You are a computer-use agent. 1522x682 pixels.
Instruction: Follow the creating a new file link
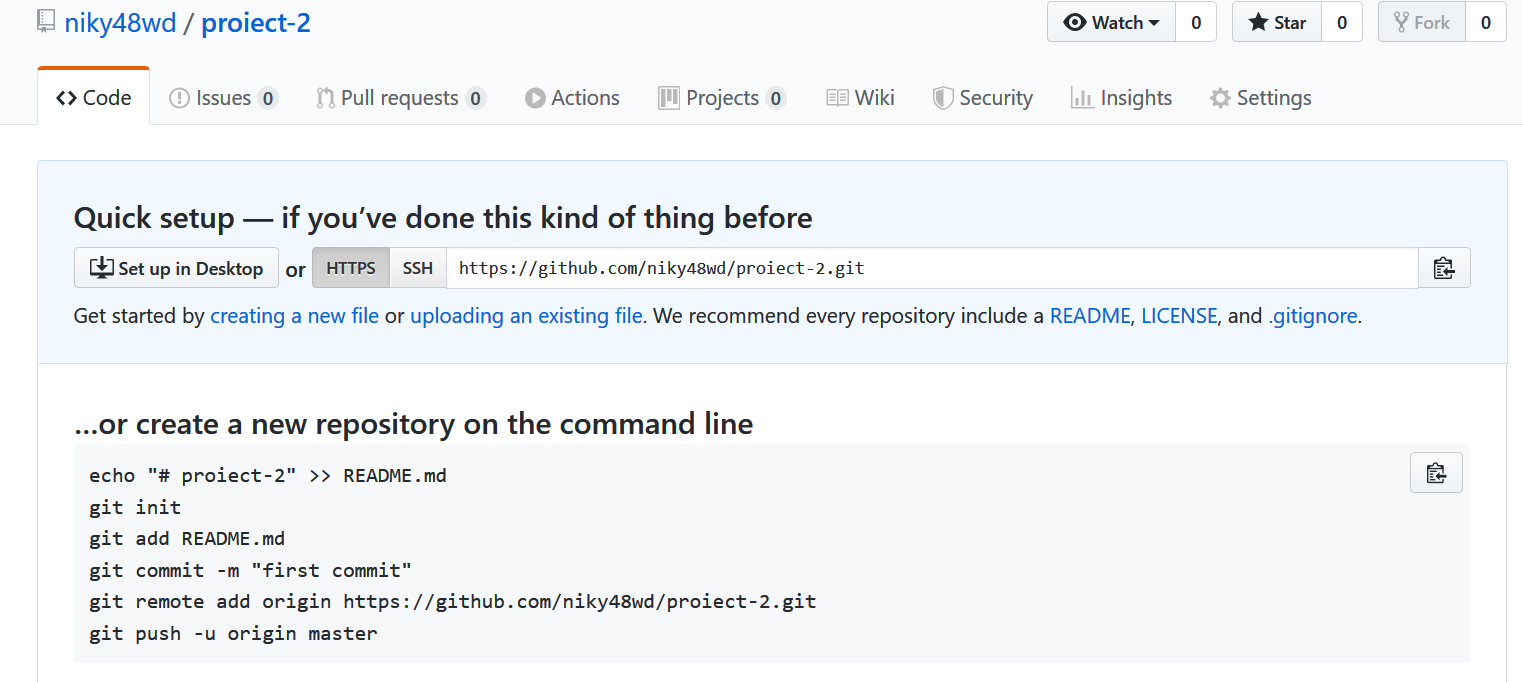[294, 315]
